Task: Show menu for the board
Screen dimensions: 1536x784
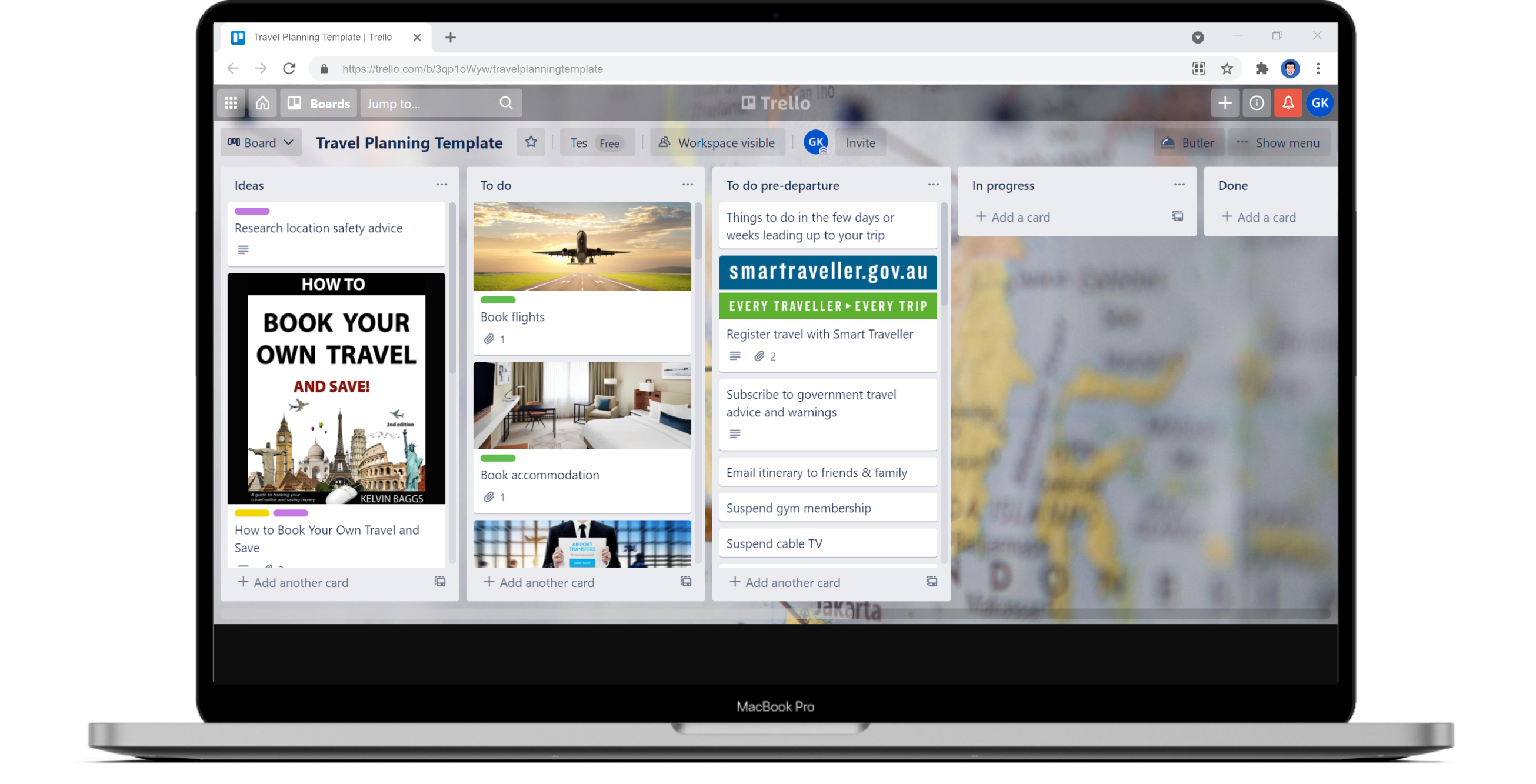Action: 1278,142
